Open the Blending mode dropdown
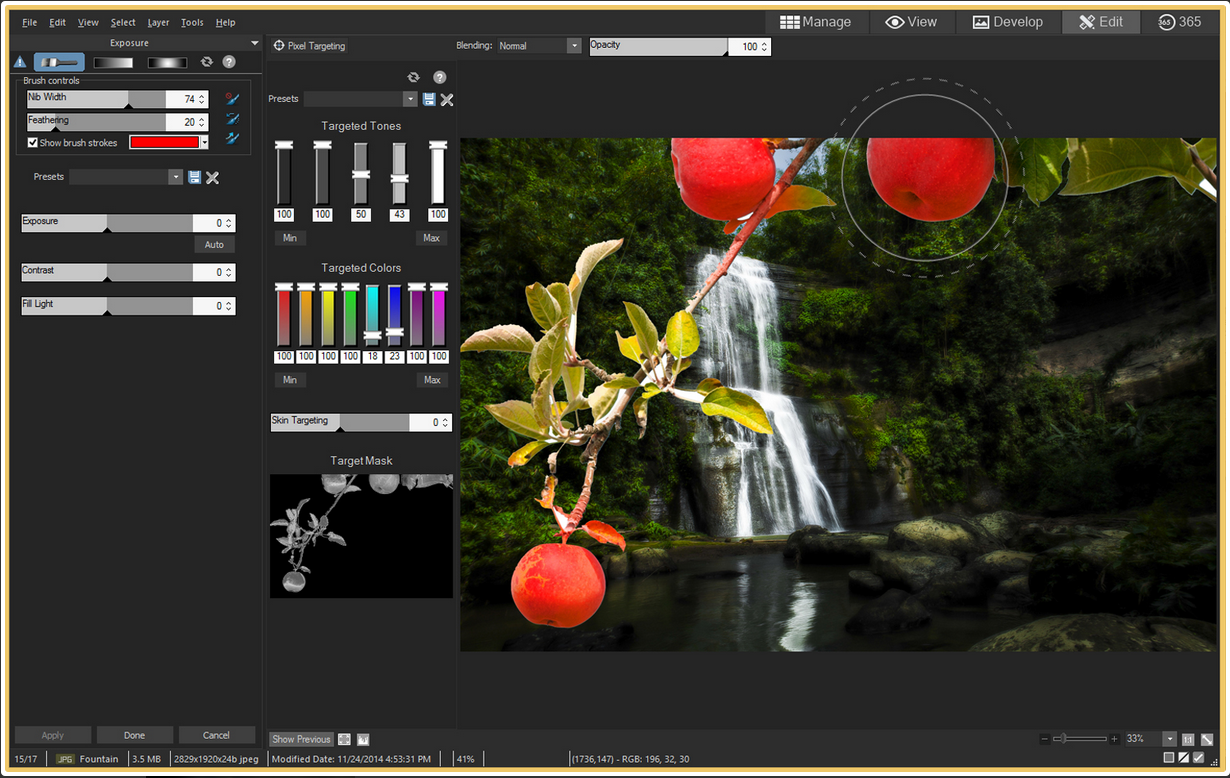The width and height of the screenshot is (1230, 778). pos(573,46)
